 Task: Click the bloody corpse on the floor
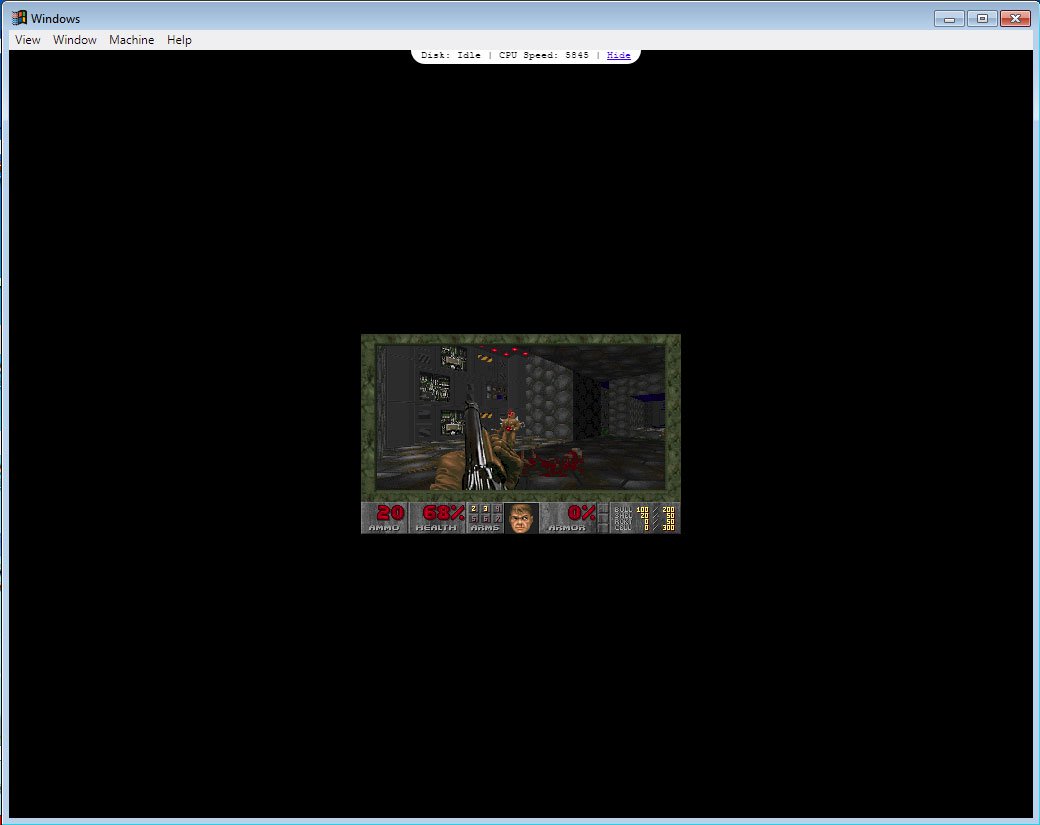click(554, 463)
